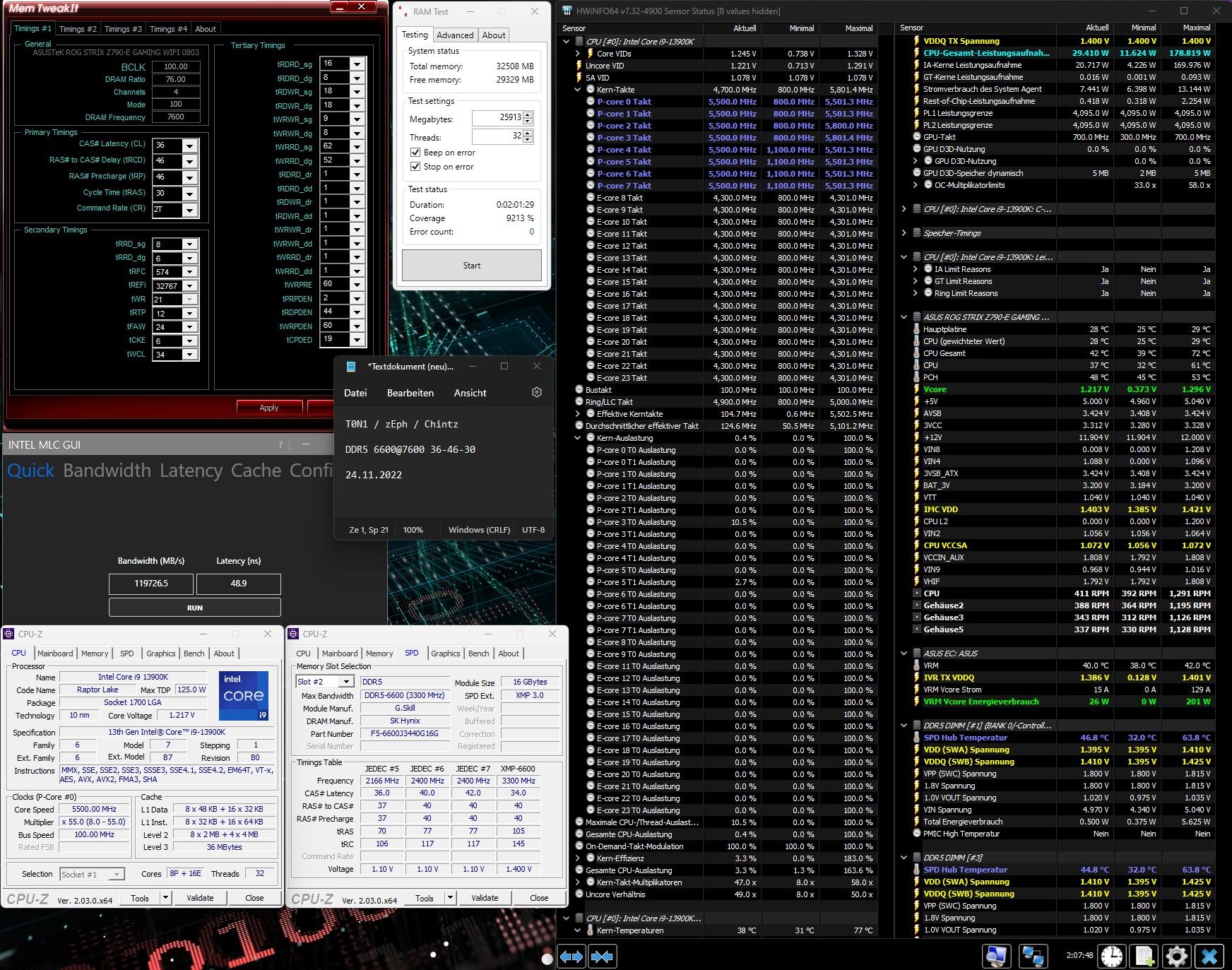Click the chip icon beside Speicher-Timings
This screenshot has height=970, width=1232.
click(917, 233)
